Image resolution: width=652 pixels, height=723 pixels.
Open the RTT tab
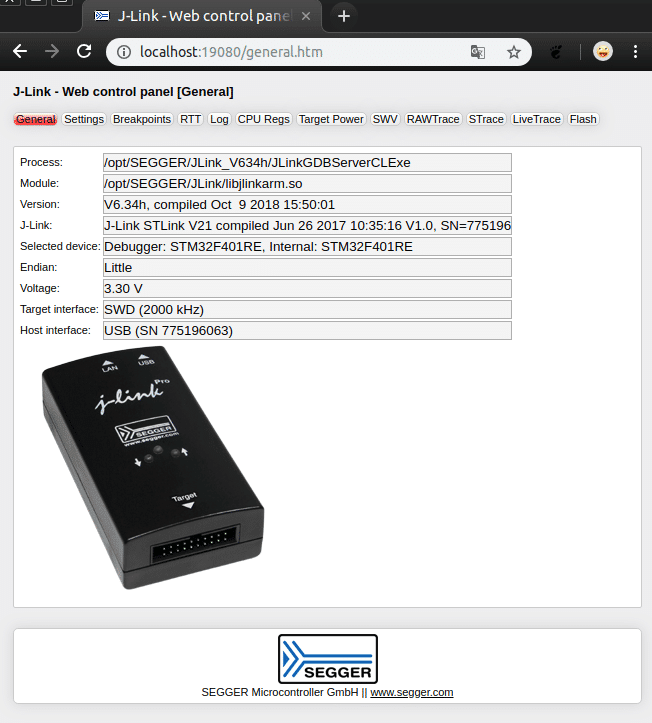coord(190,119)
